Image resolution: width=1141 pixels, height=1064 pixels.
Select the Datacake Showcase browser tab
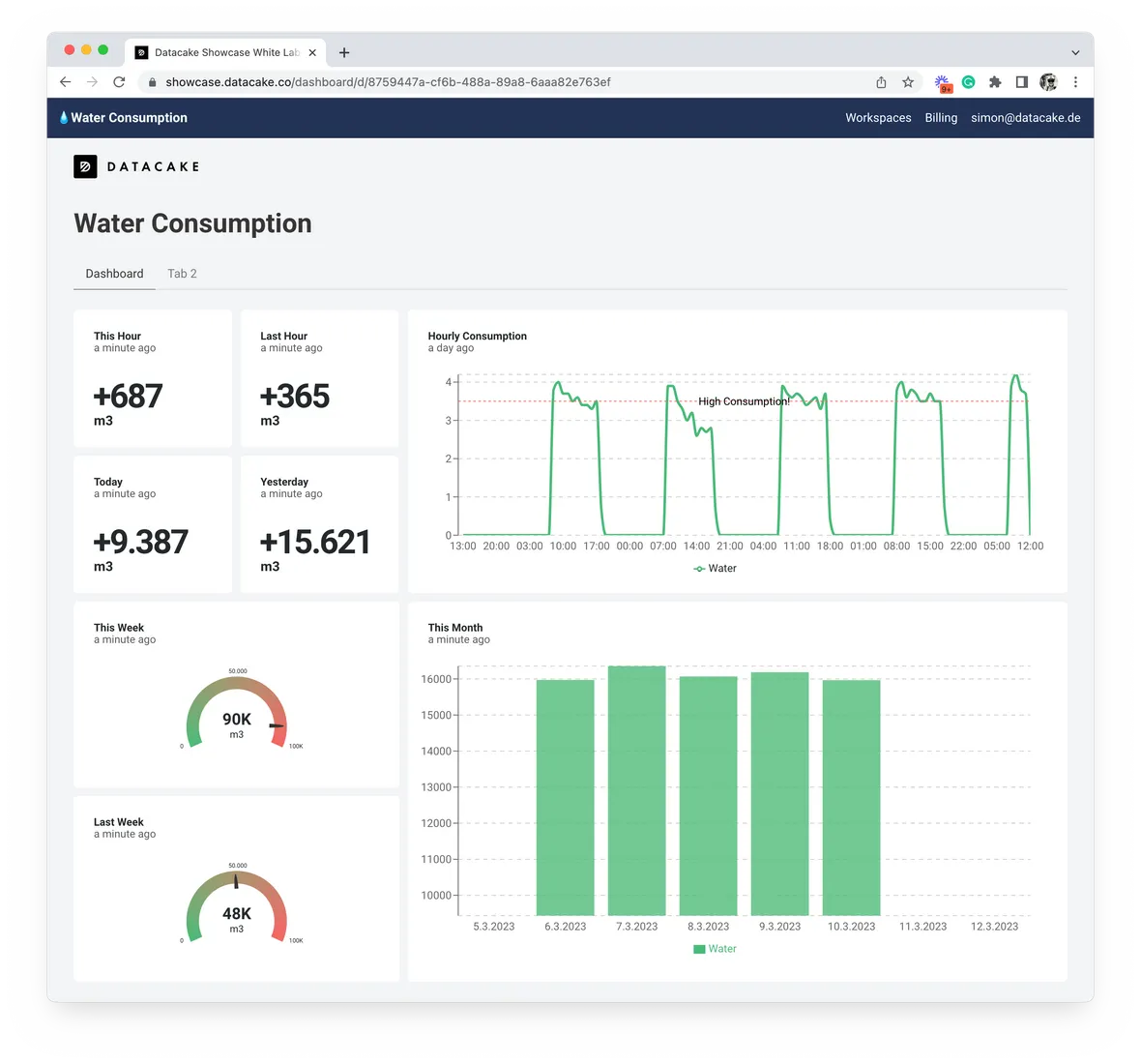click(x=225, y=52)
